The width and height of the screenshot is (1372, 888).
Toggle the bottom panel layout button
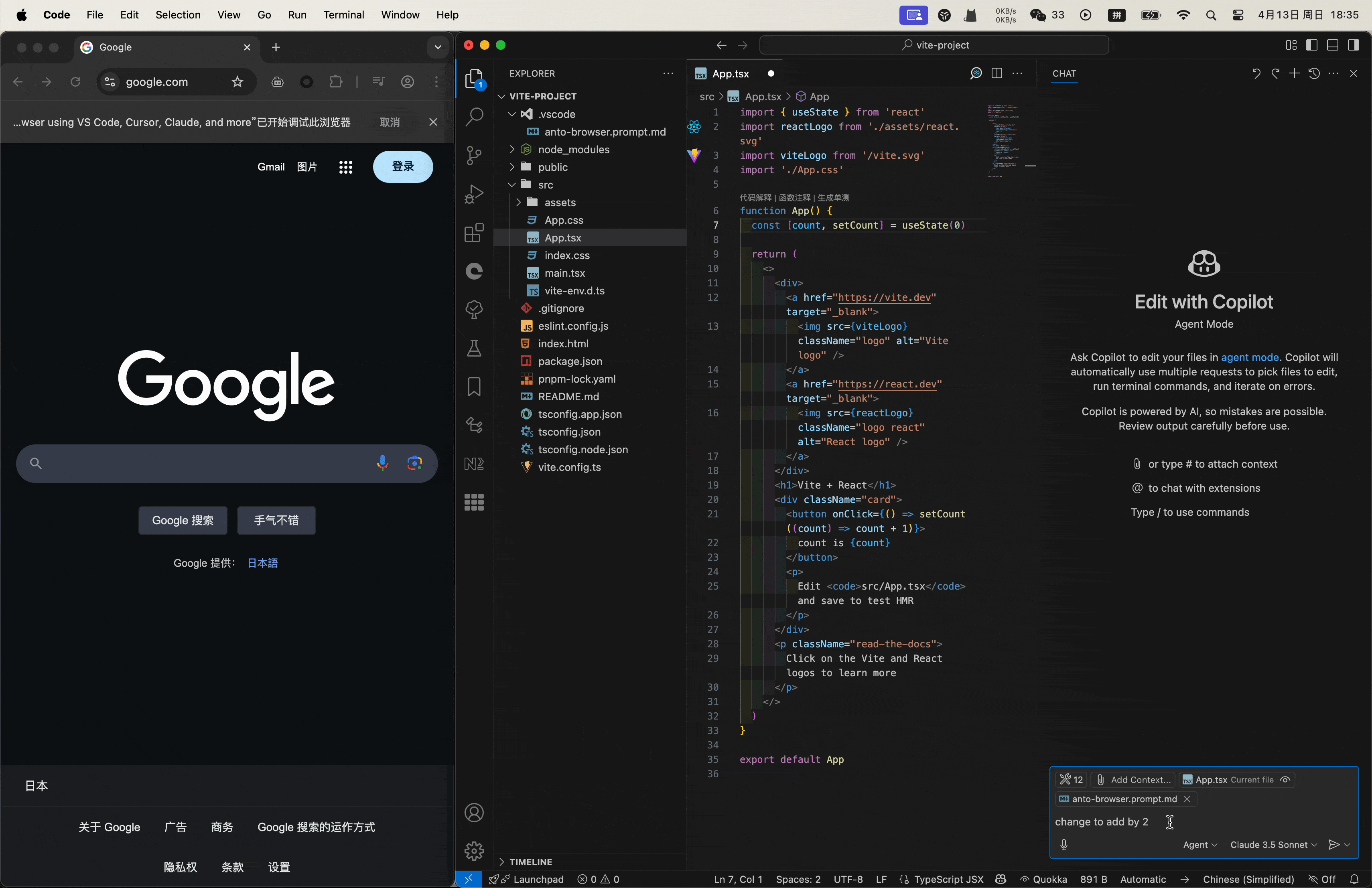click(1333, 45)
